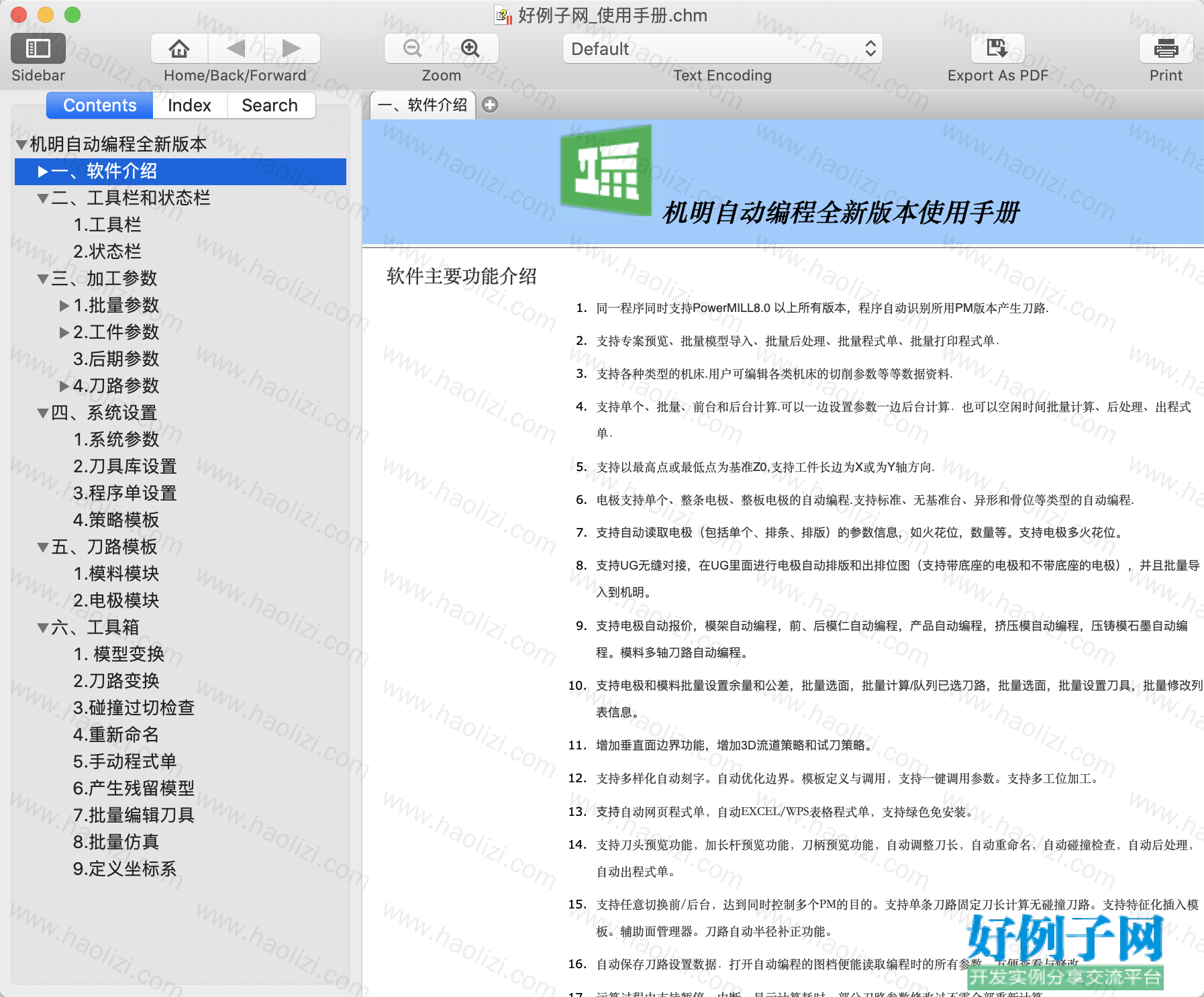The image size is (1204, 997).
Task: Switch to the Contents tab
Action: (100, 105)
